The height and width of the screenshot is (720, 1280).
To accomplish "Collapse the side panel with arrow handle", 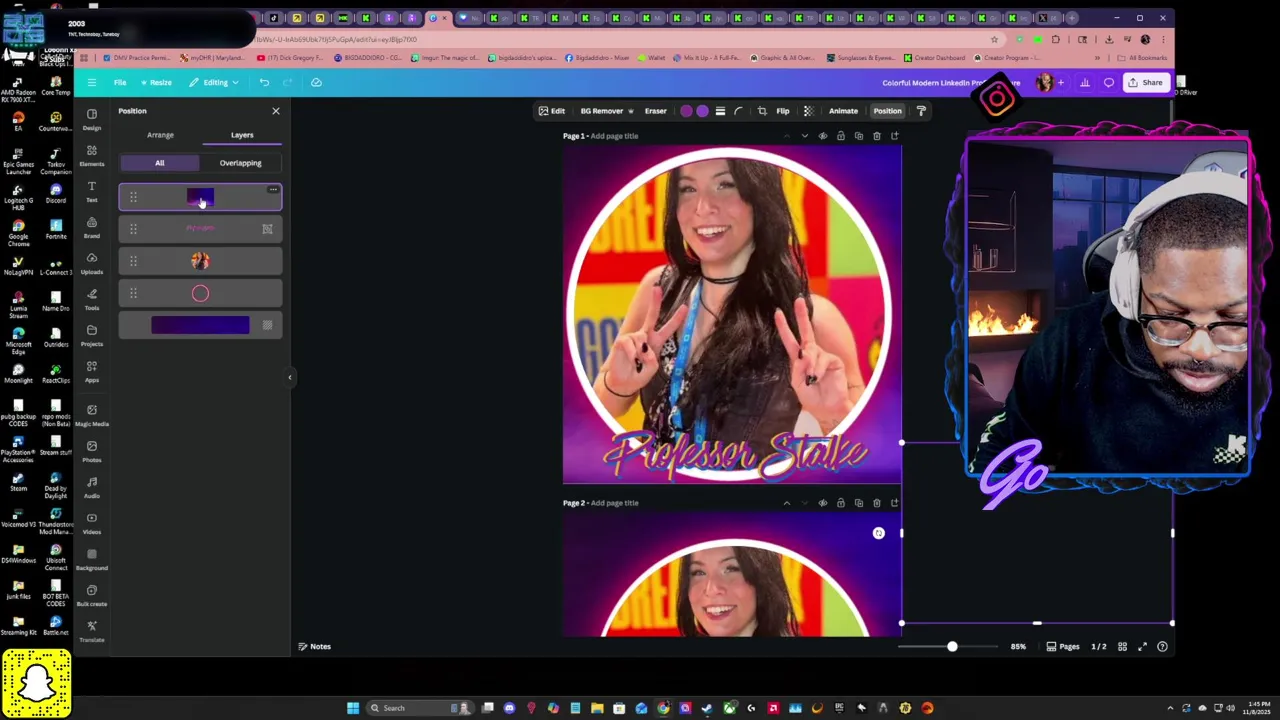I will click(290, 377).
